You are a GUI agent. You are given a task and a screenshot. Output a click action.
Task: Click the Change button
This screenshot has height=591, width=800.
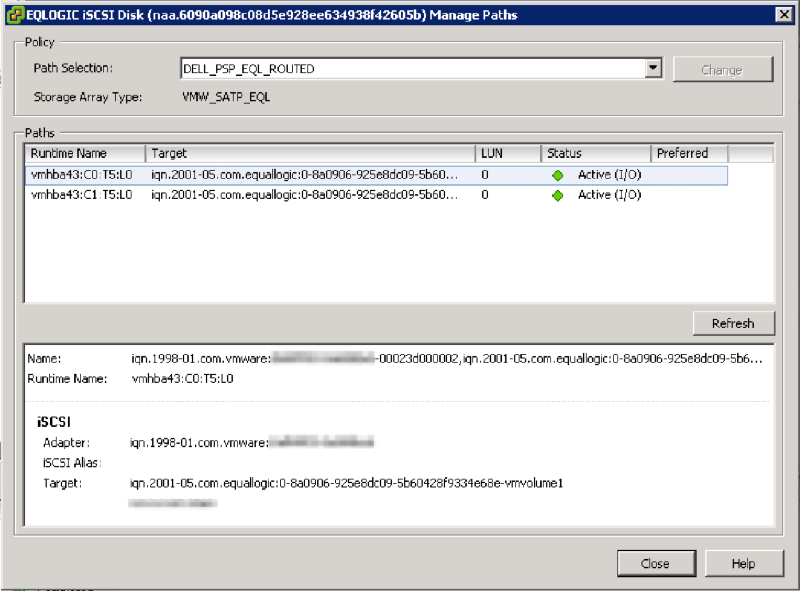coord(722,69)
